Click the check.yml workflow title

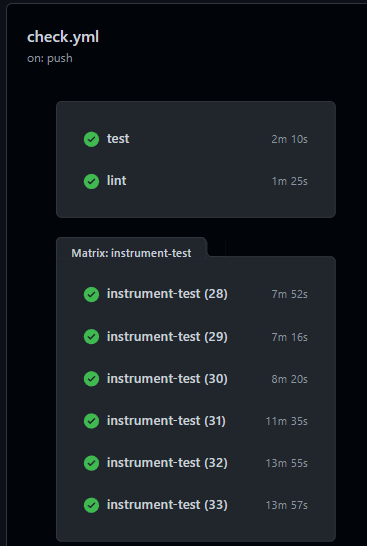[63, 37]
